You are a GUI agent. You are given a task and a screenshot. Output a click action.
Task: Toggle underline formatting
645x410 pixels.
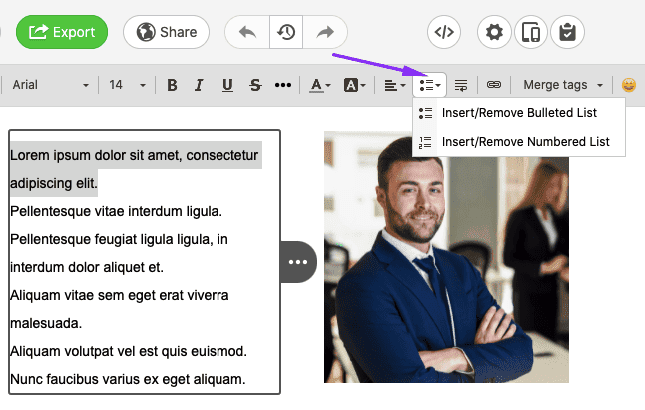(227, 85)
